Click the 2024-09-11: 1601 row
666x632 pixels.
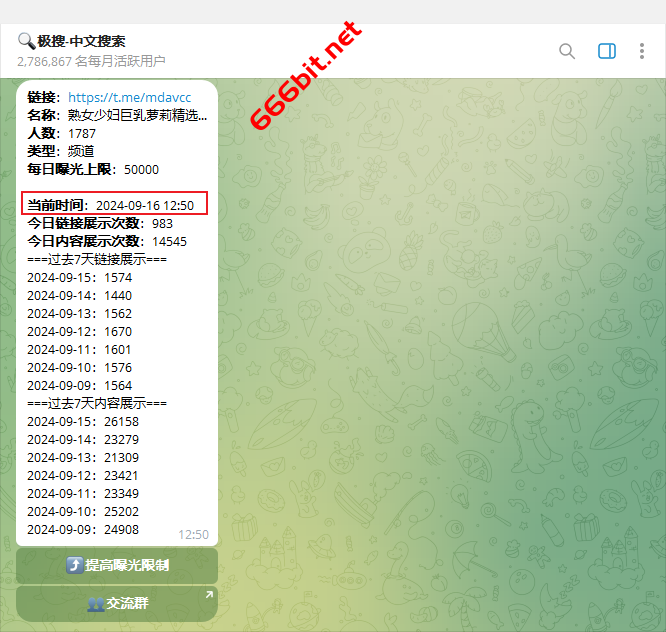point(79,350)
